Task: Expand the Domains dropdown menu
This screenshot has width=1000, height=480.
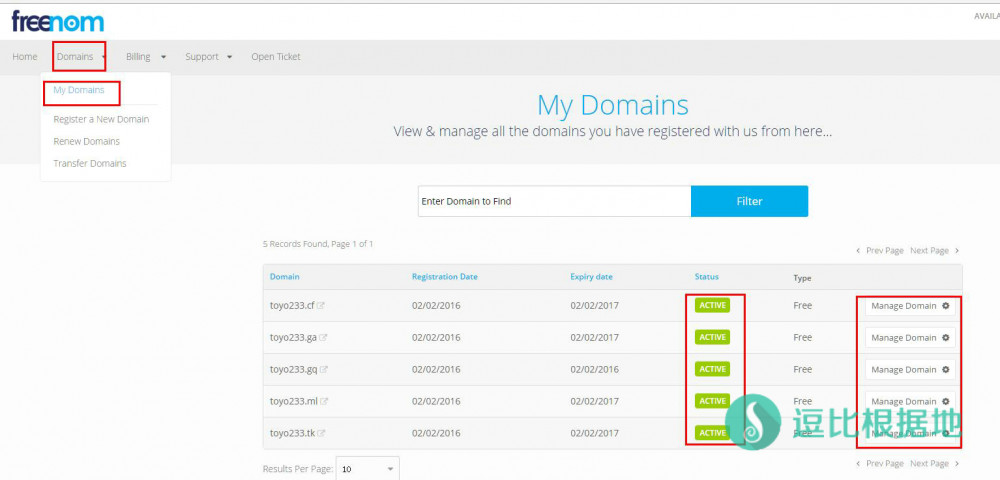Action: pyautogui.click(x=80, y=57)
